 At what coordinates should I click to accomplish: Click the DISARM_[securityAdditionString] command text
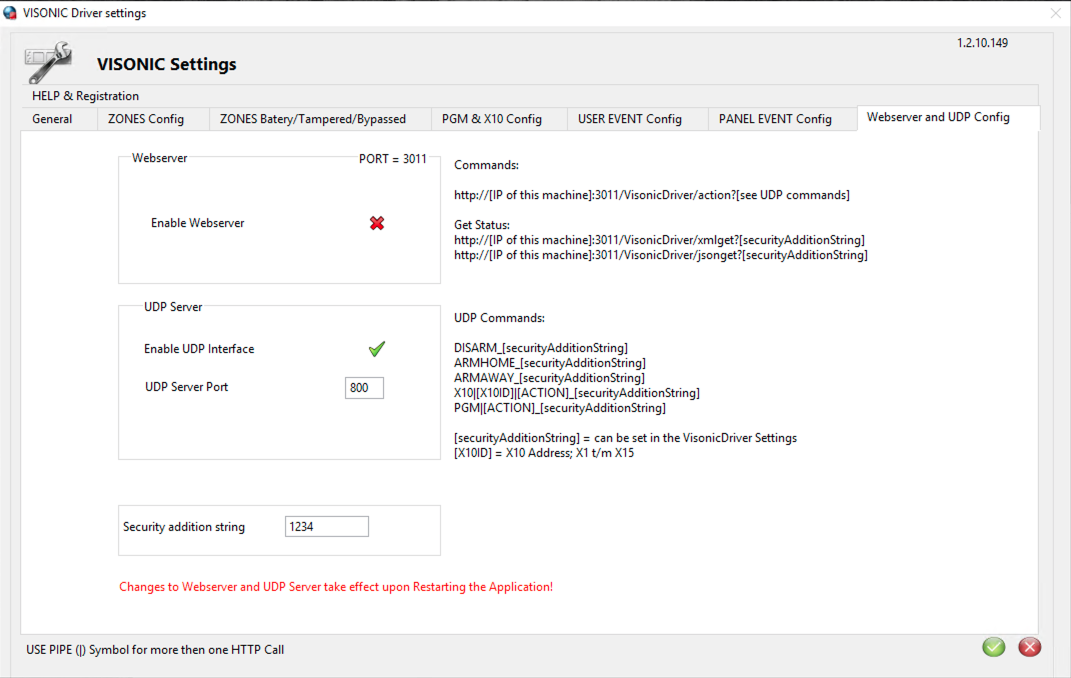(541, 348)
